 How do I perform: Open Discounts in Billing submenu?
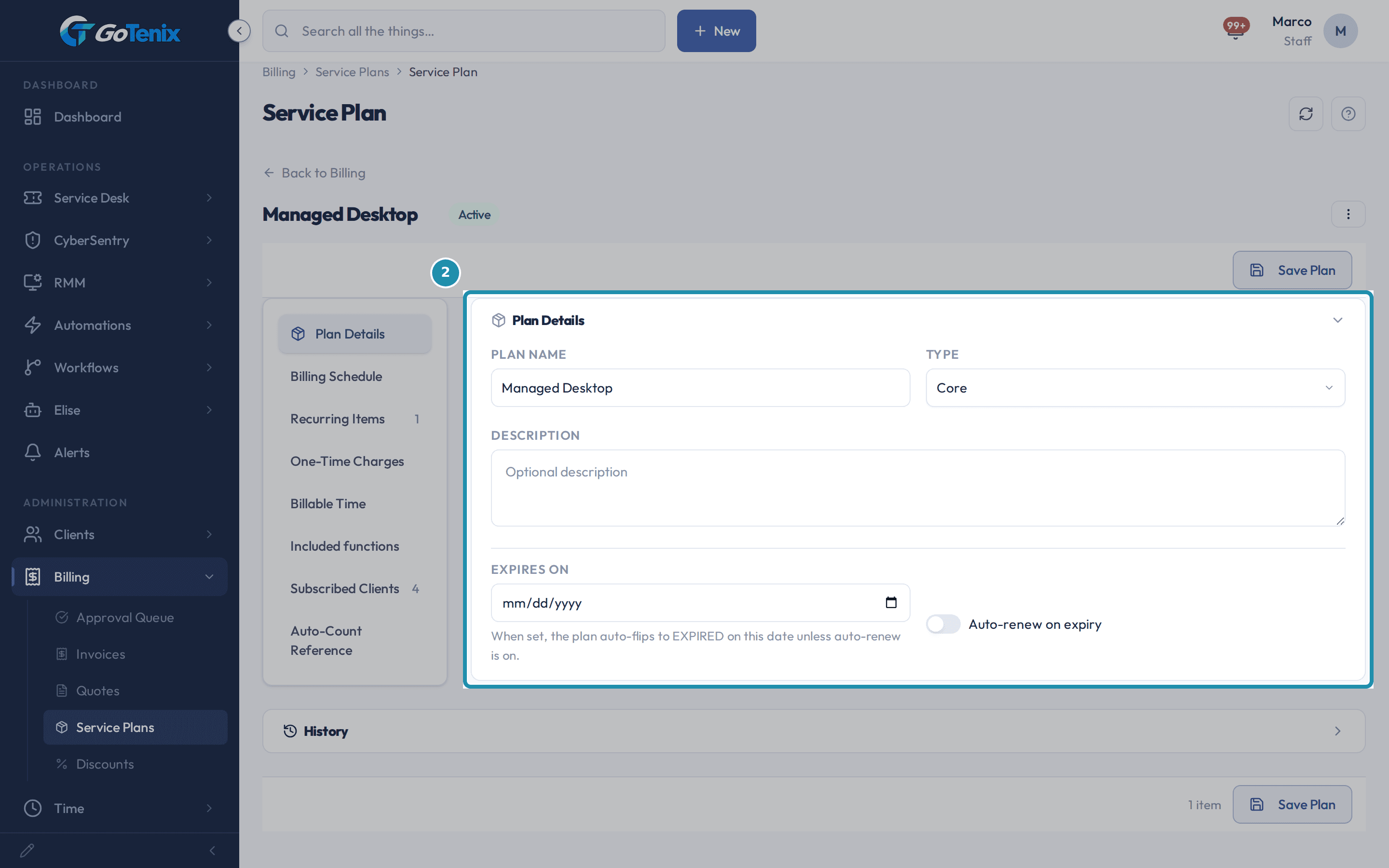pyautogui.click(x=136, y=764)
